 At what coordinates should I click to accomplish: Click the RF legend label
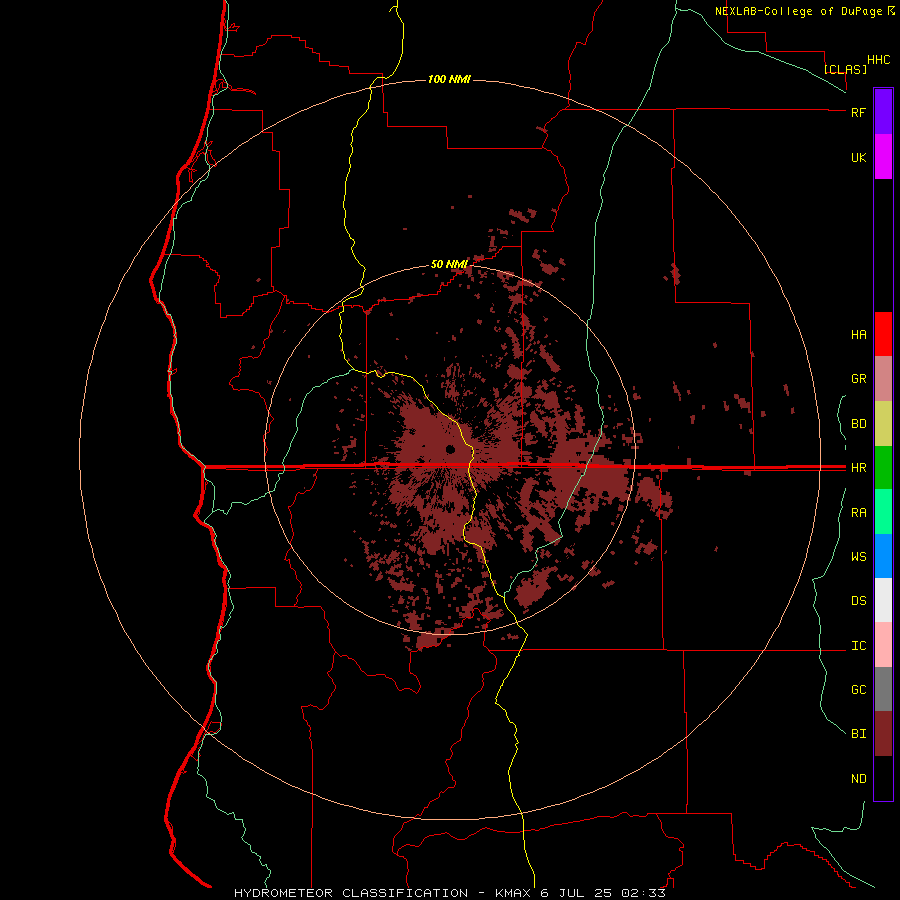point(858,112)
